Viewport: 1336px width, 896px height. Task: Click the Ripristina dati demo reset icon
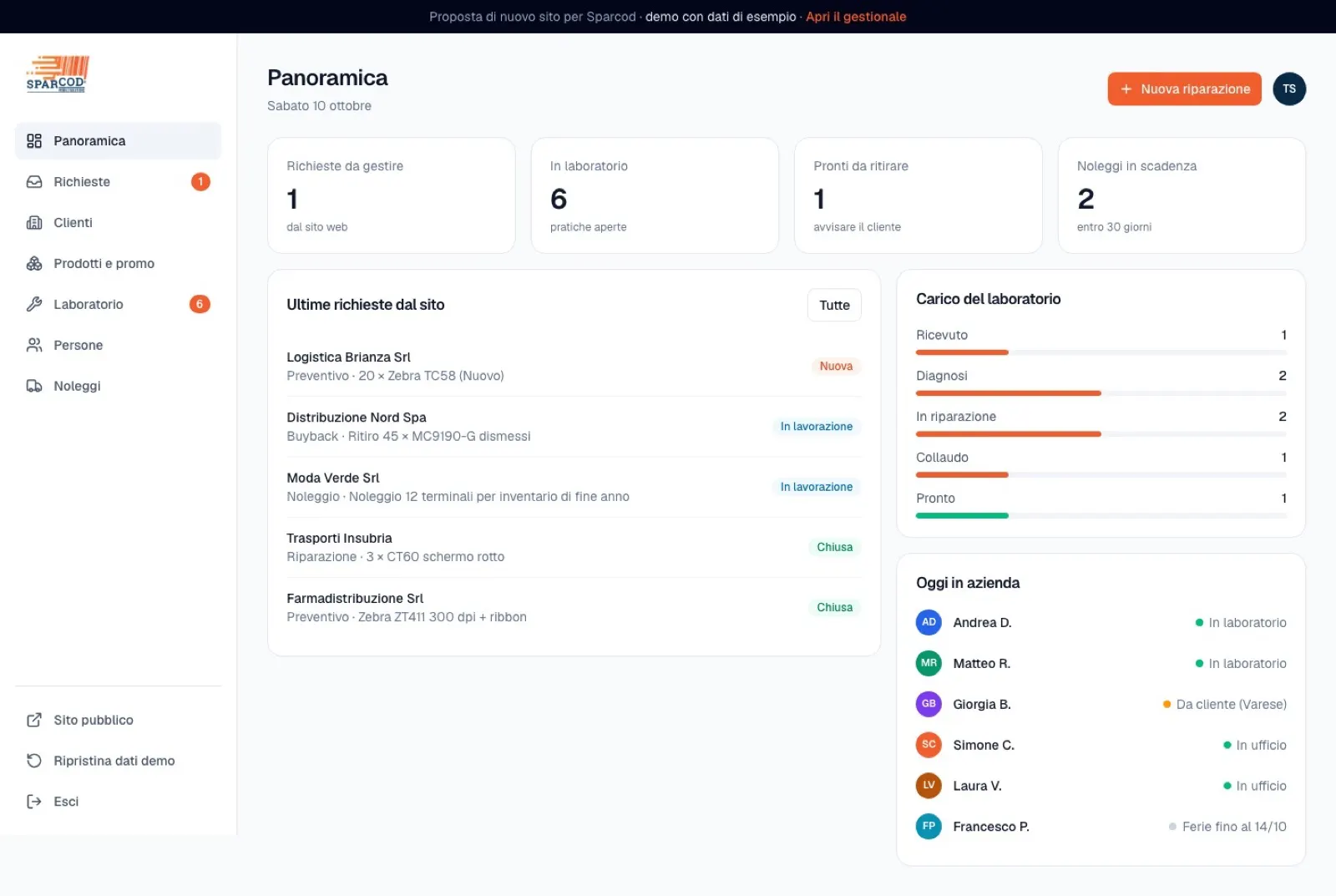[x=34, y=761]
